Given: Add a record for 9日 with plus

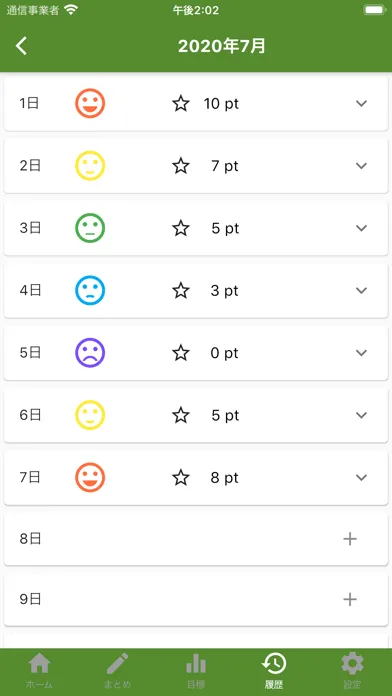Looking at the screenshot, I should pos(350,600).
